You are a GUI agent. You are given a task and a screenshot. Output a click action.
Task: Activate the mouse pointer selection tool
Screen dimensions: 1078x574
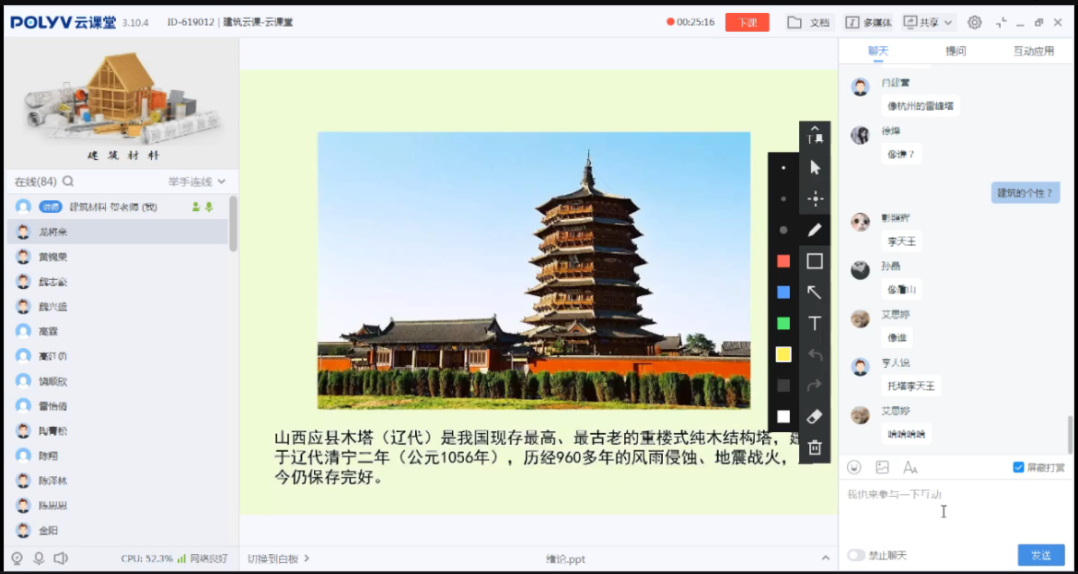tap(815, 168)
